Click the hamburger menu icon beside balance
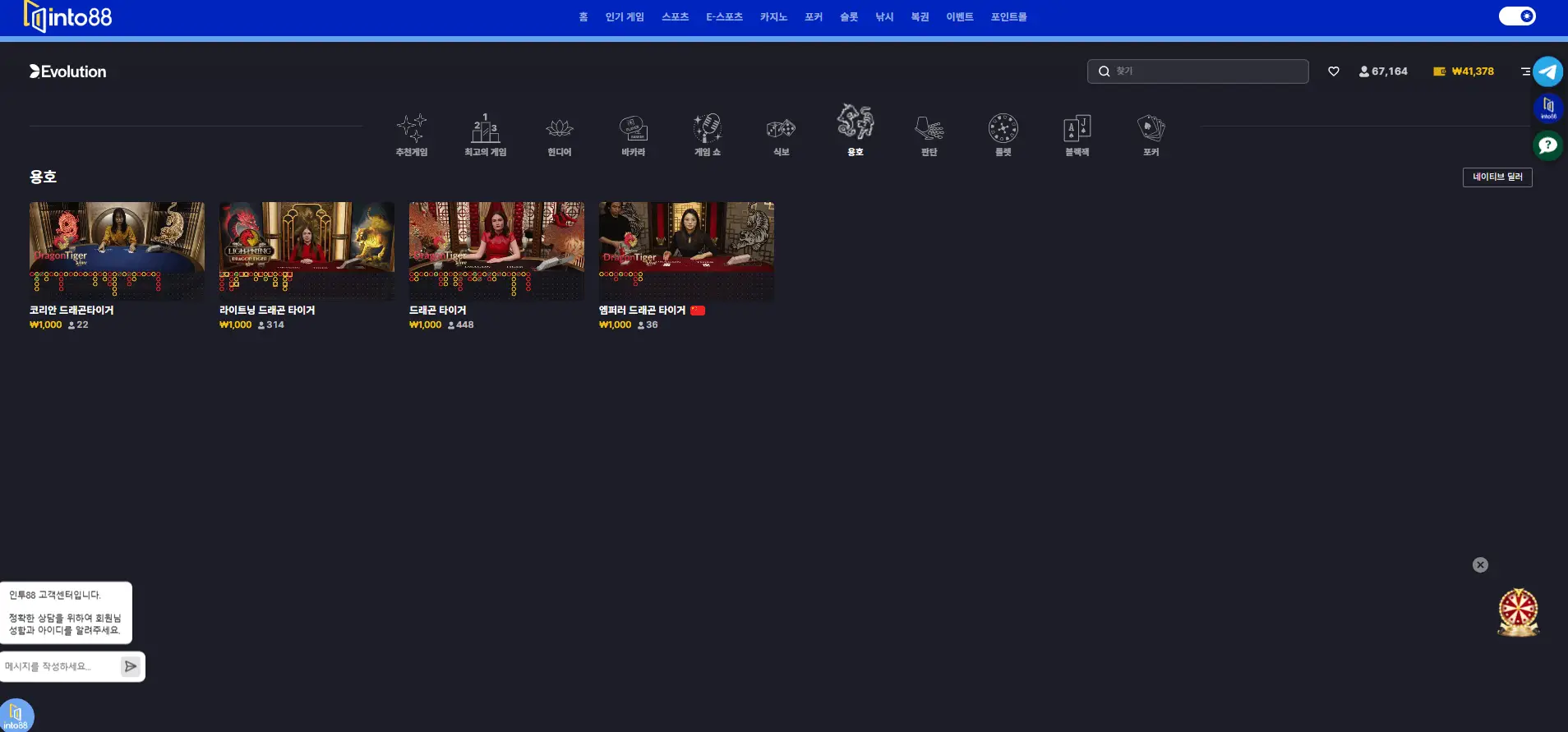Image resolution: width=1568 pixels, height=732 pixels. tap(1525, 71)
